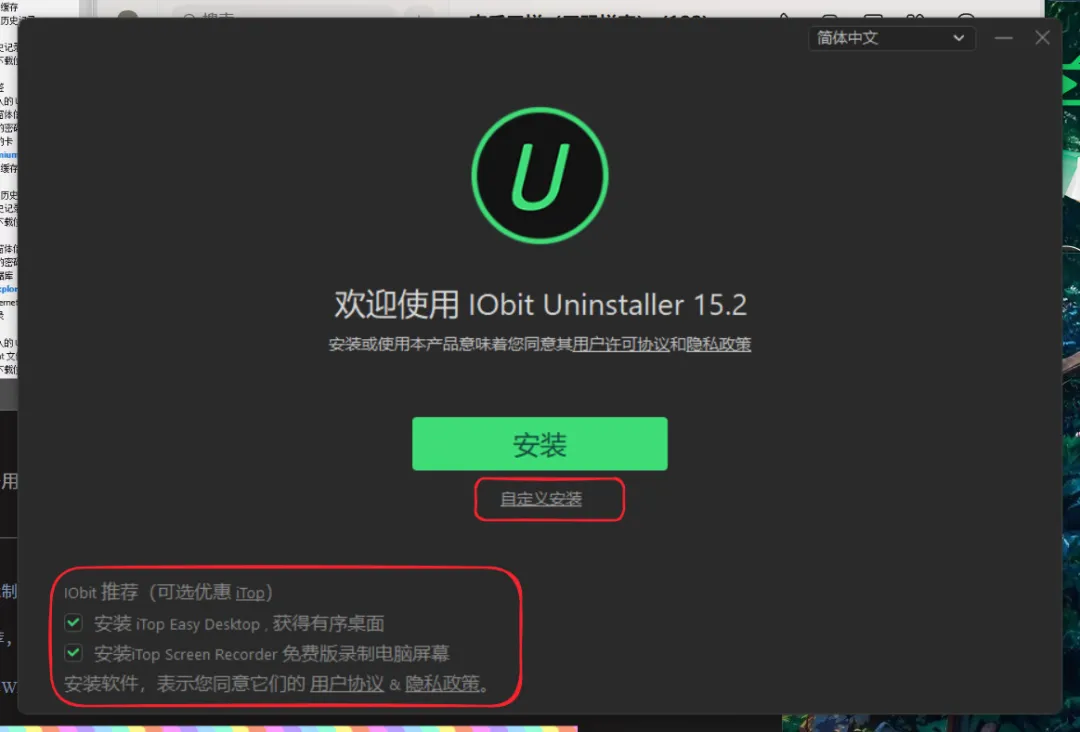Close the IObit Uninstaller installer
The width and height of the screenshot is (1080, 732).
1042,38
